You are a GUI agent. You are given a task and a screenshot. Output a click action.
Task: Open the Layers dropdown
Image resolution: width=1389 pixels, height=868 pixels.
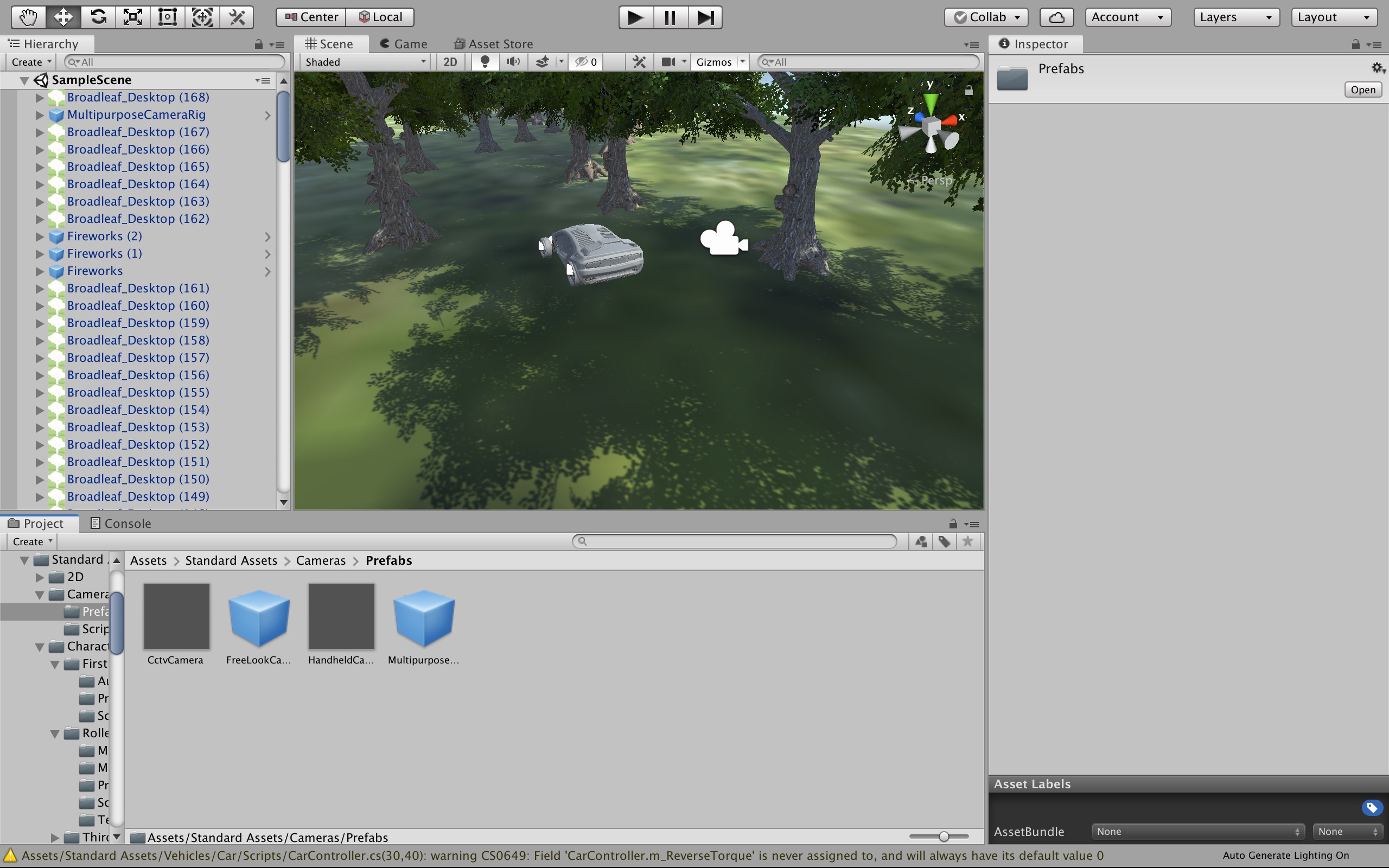click(x=1236, y=17)
